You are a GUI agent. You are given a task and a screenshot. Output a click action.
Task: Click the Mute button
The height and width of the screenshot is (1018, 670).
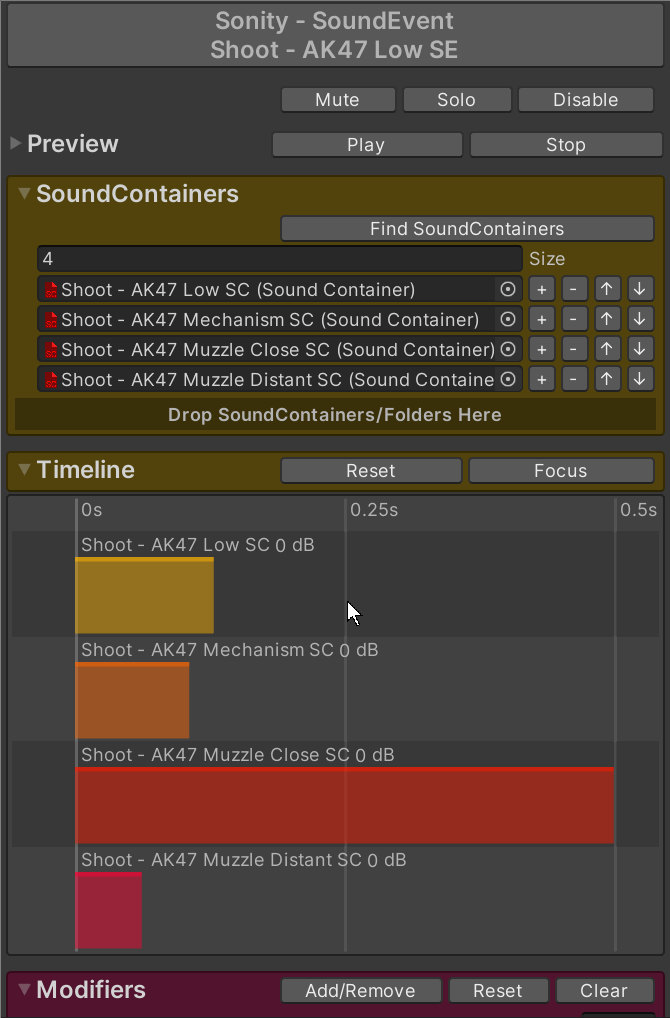click(x=338, y=99)
